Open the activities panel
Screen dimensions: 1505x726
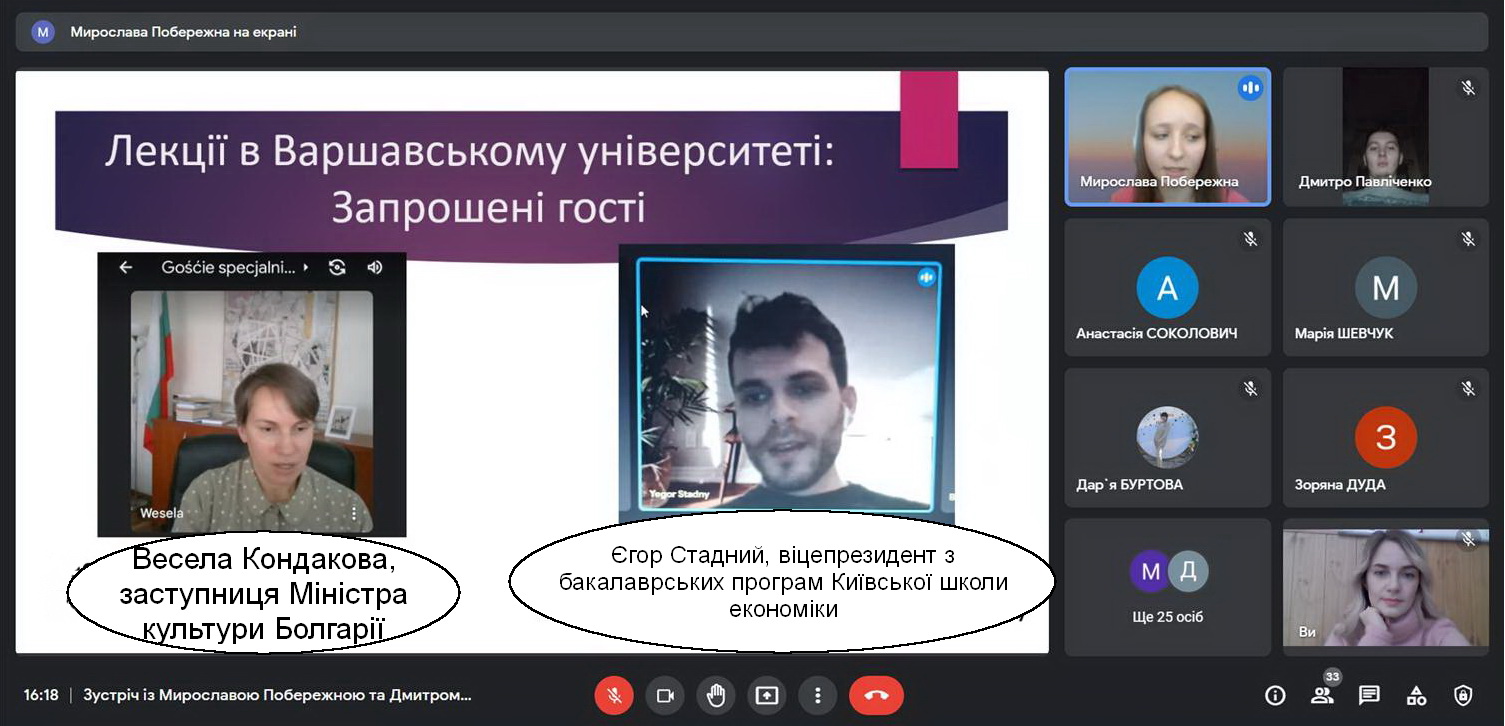[1416, 695]
